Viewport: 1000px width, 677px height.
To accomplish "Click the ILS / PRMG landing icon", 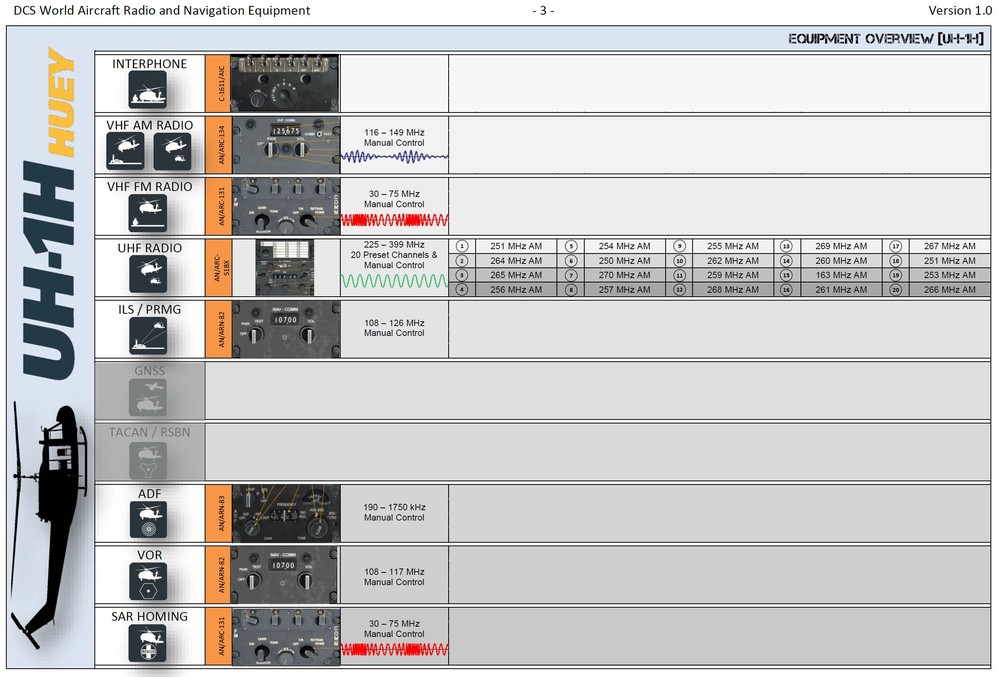I will (147, 335).
